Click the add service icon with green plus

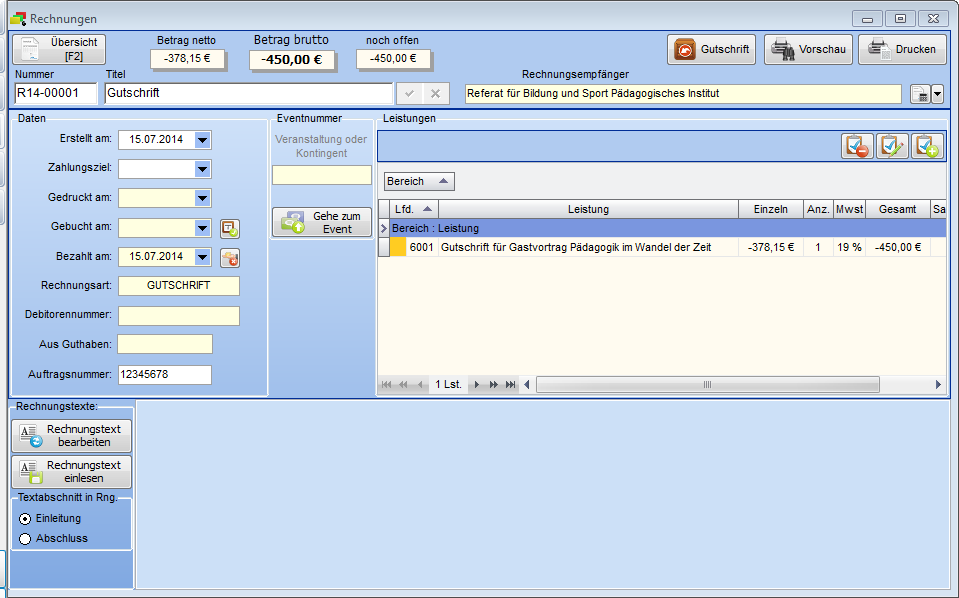click(x=927, y=146)
